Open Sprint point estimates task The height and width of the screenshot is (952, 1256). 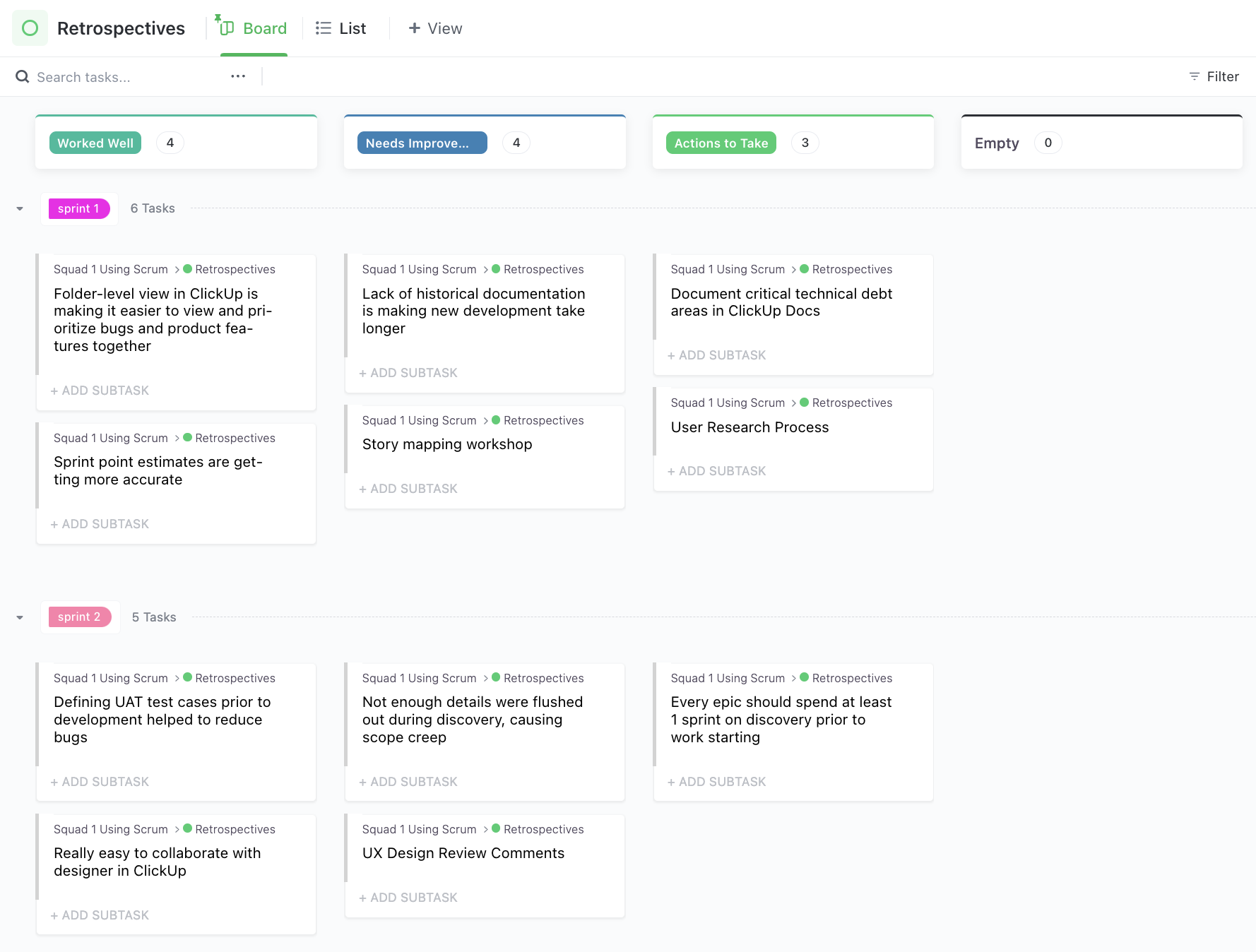(x=158, y=470)
